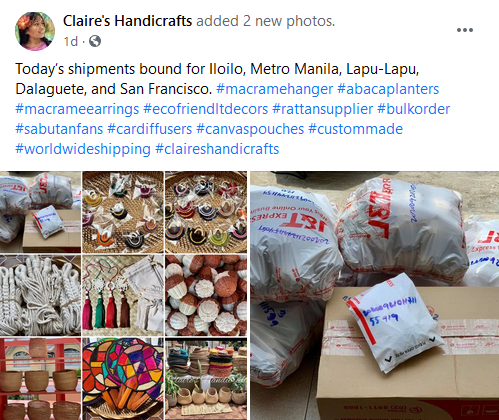Follow the #abacaplanters hashtag link
The height and width of the screenshot is (420, 499).
coord(388,89)
